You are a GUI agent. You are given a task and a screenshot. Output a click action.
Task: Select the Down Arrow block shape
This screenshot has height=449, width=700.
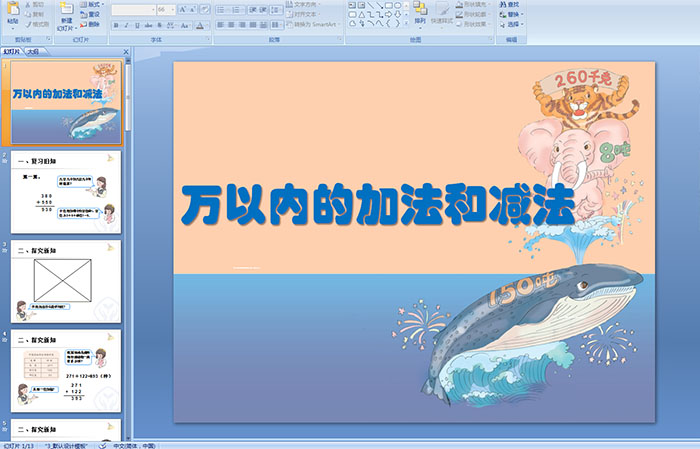pos(397,14)
